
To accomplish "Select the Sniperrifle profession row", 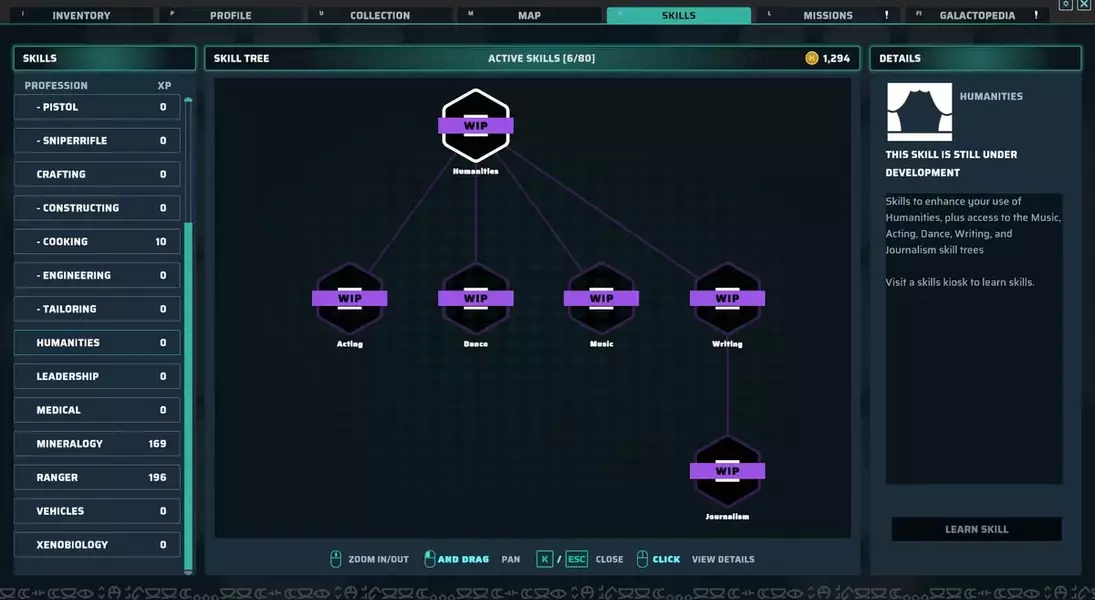I will pos(97,140).
